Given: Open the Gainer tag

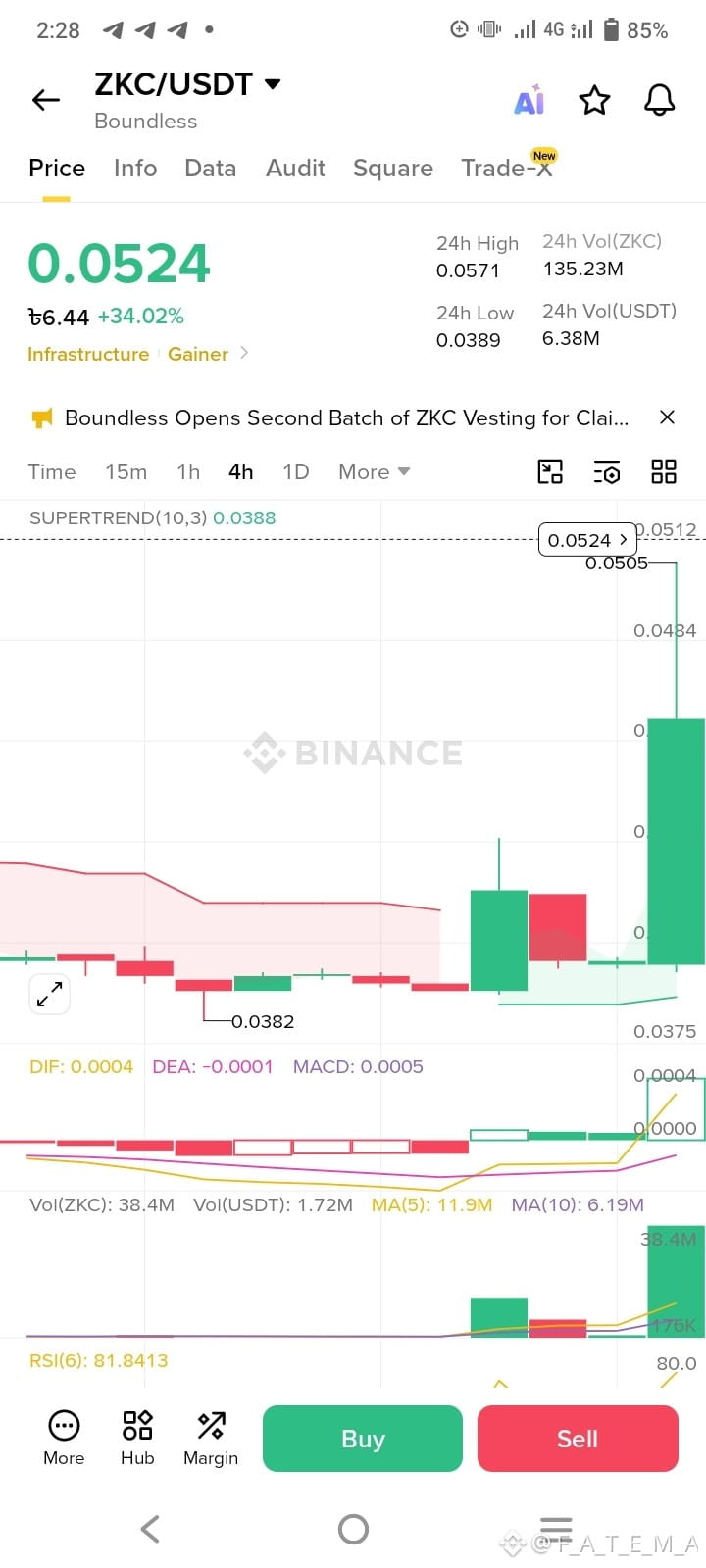Looking at the screenshot, I should (x=198, y=354).
